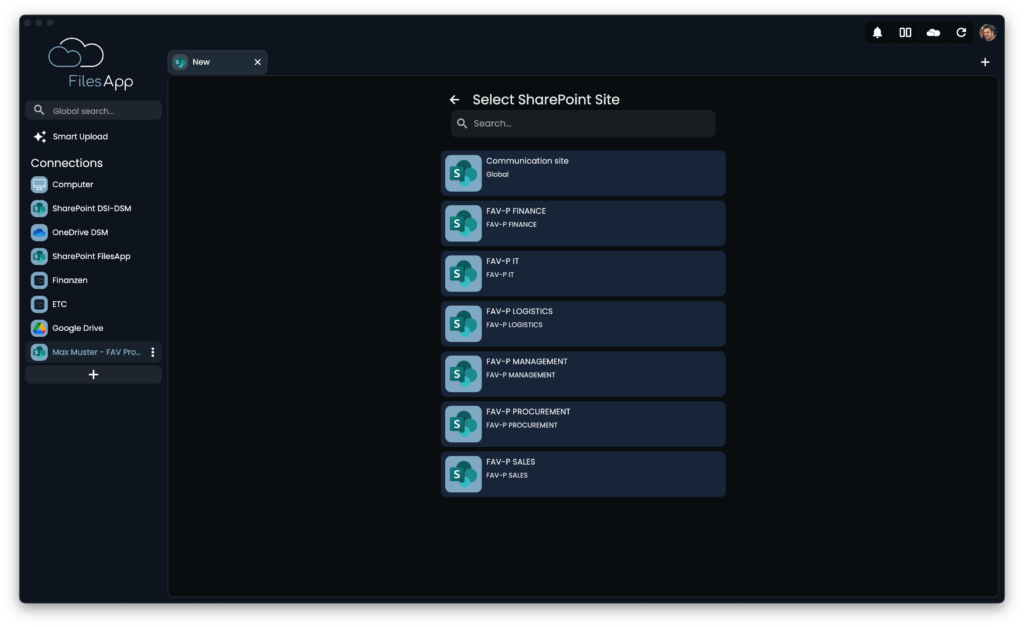Choose the FAV-P MANAGEMENT site
Screen dimensions: 1024x627
pyautogui.click(x=583, y=374)
